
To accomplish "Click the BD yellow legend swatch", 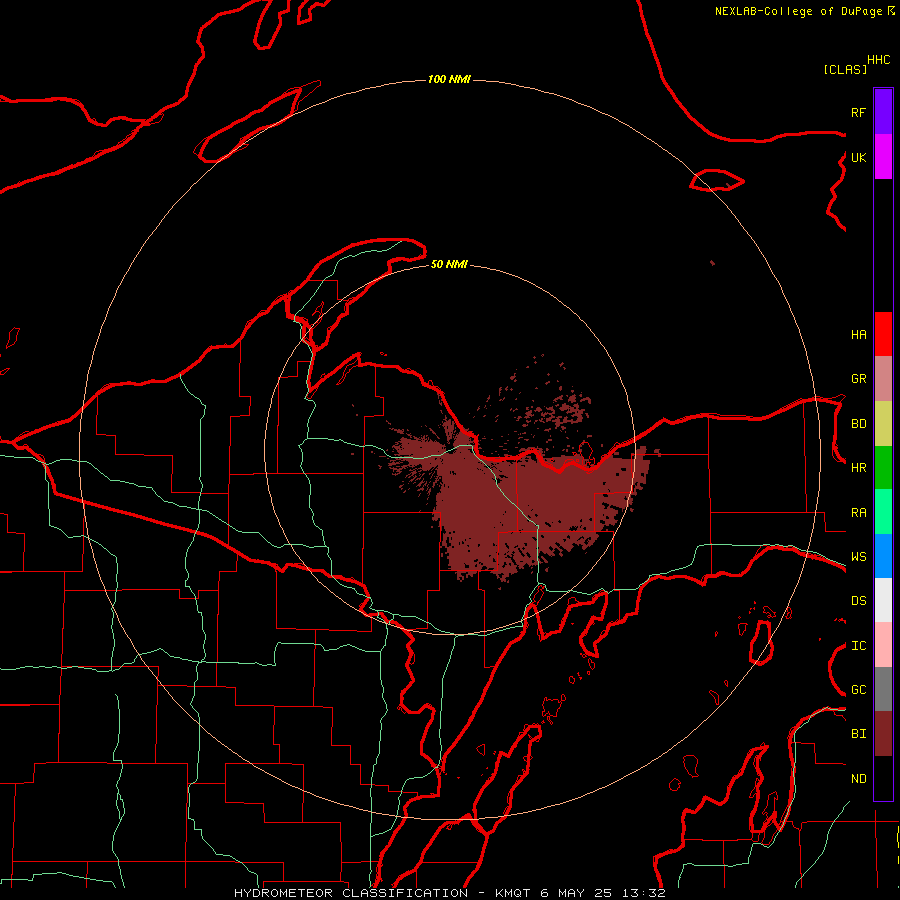I will coord(883,424).
